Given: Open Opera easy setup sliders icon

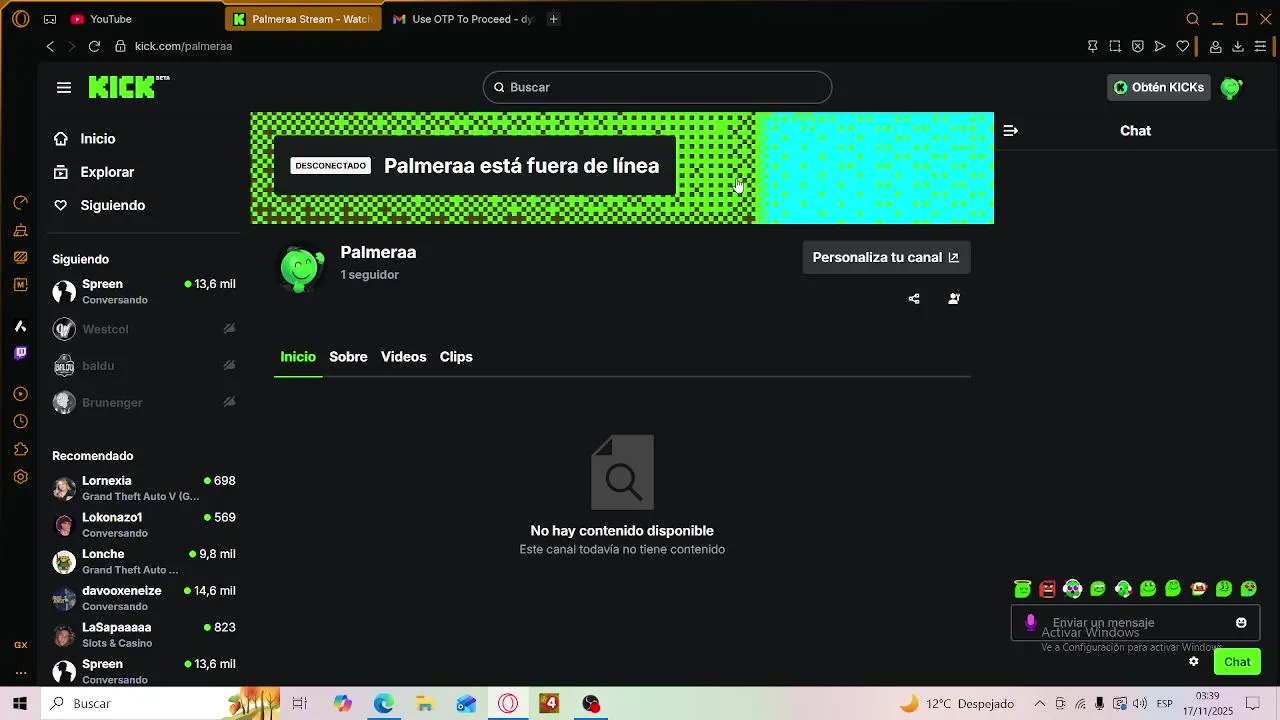Looking at the screenshot, I should [x=1260, y=46].
